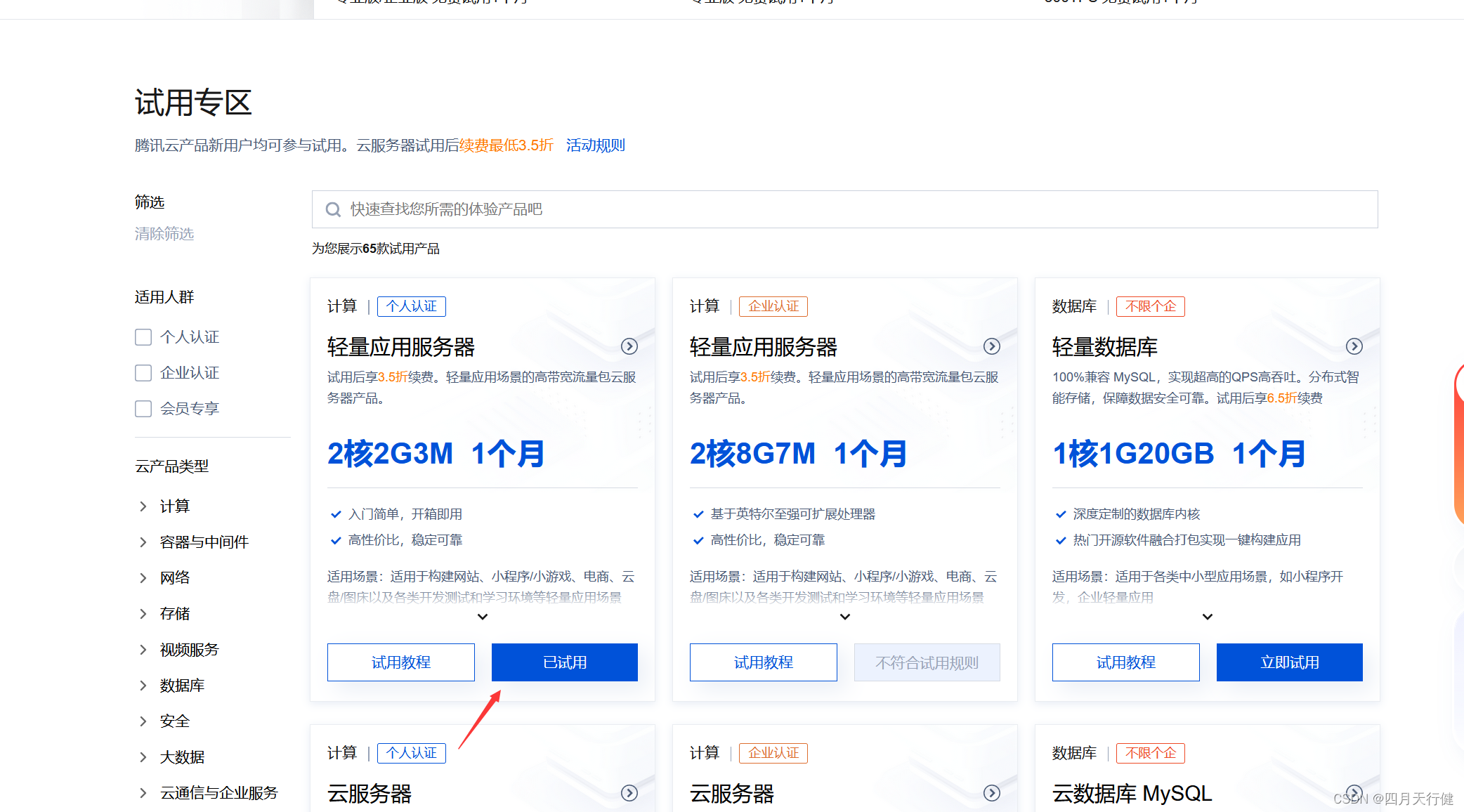Click the 1核1G20GB 1个月 spec text

pos(1179,454)
